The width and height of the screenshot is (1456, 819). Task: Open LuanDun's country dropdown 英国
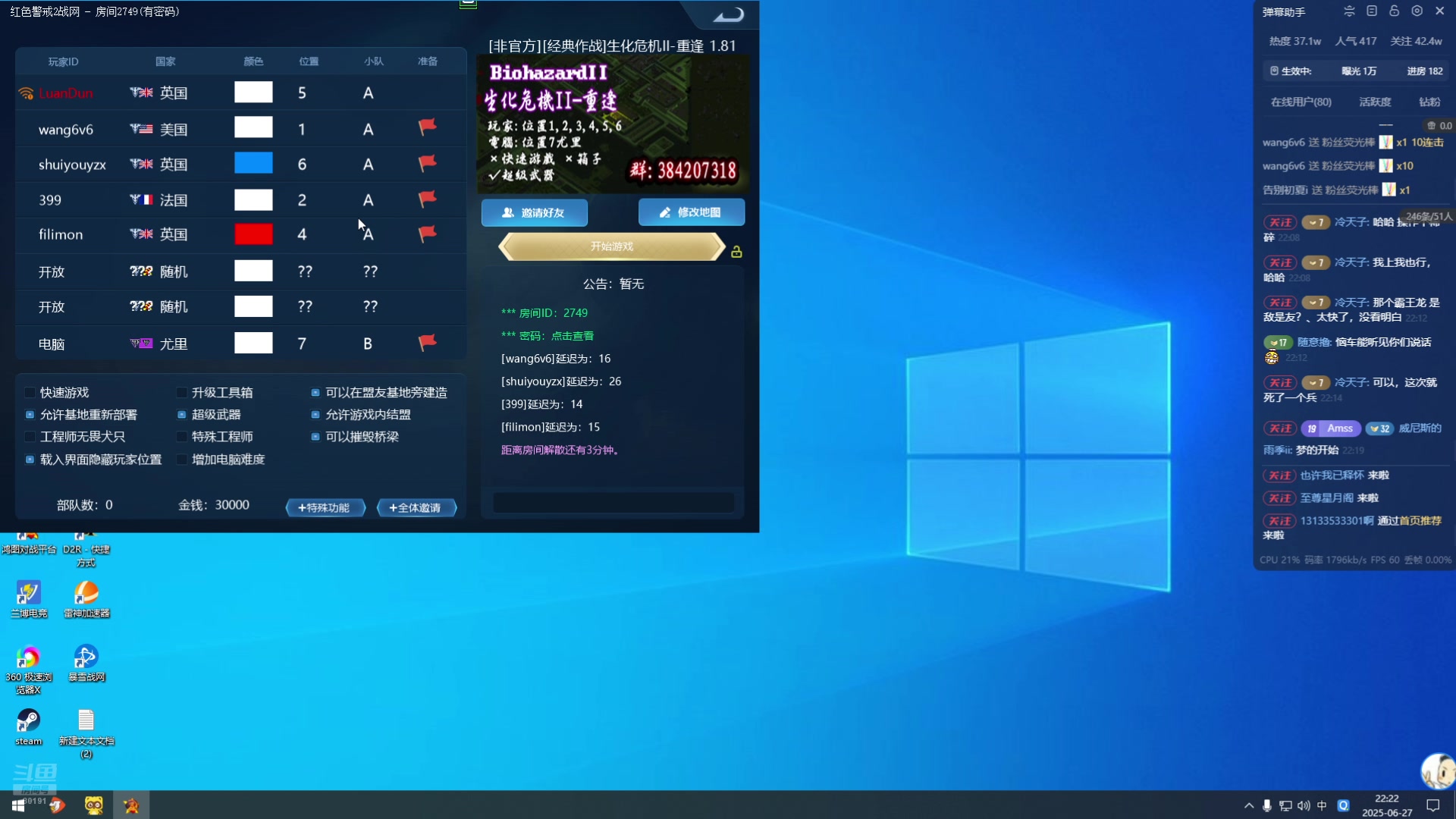[159, 93]
